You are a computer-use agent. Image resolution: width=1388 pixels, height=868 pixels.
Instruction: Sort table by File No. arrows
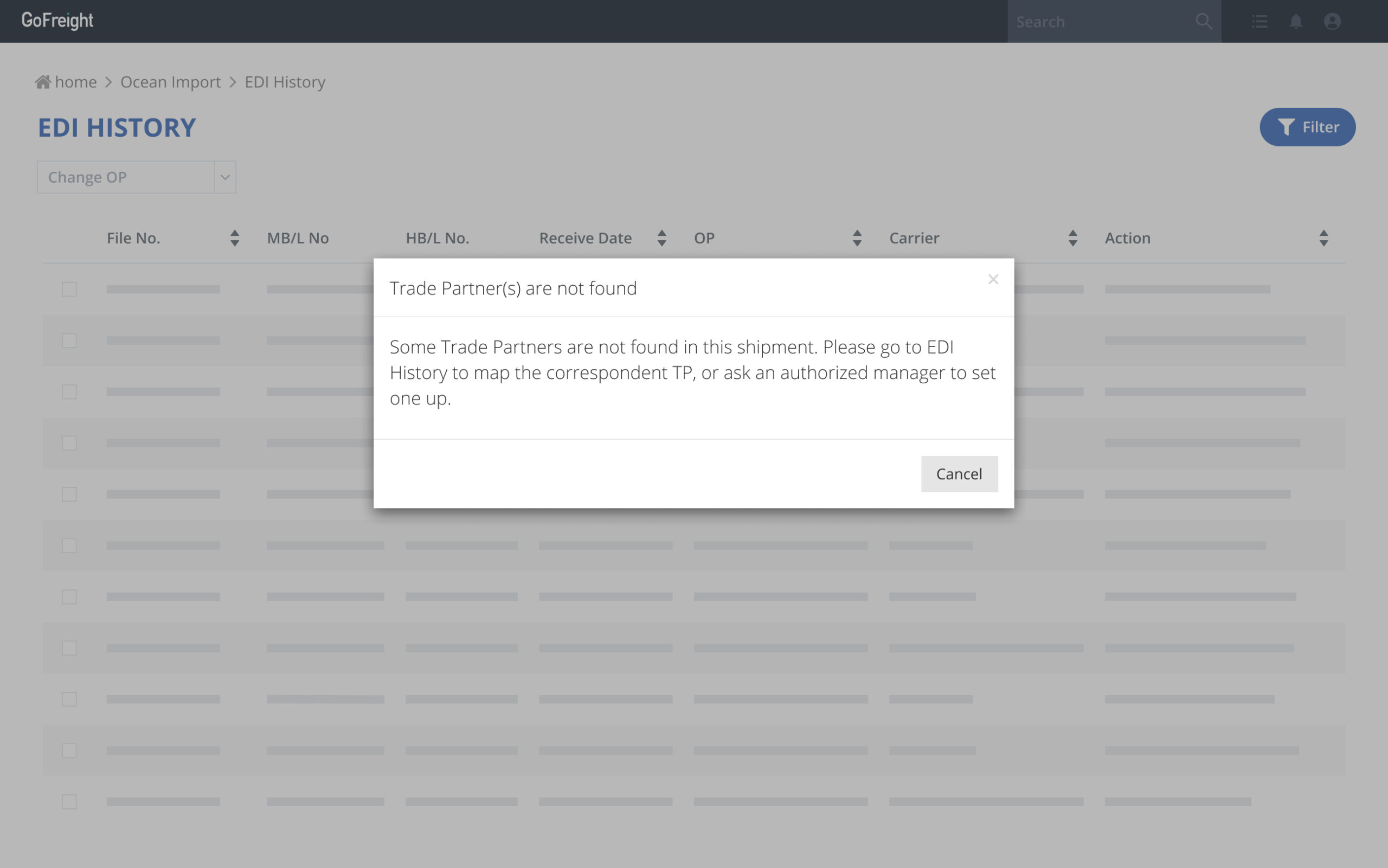(234, 238)
